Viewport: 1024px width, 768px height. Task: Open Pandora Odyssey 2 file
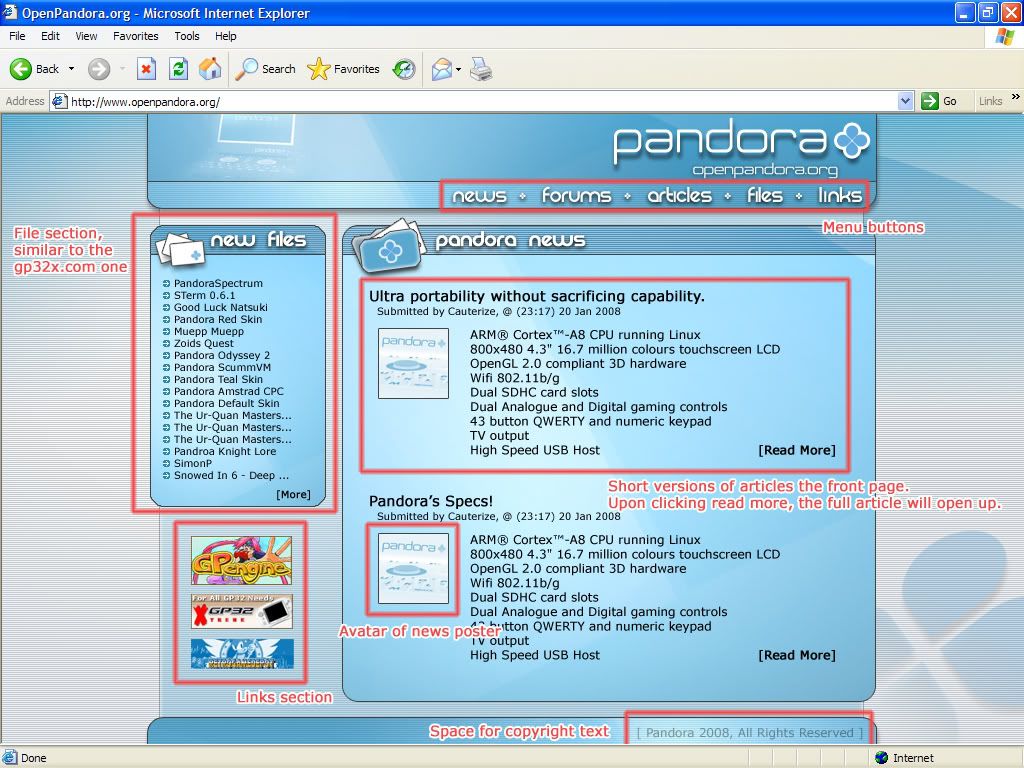221,355
